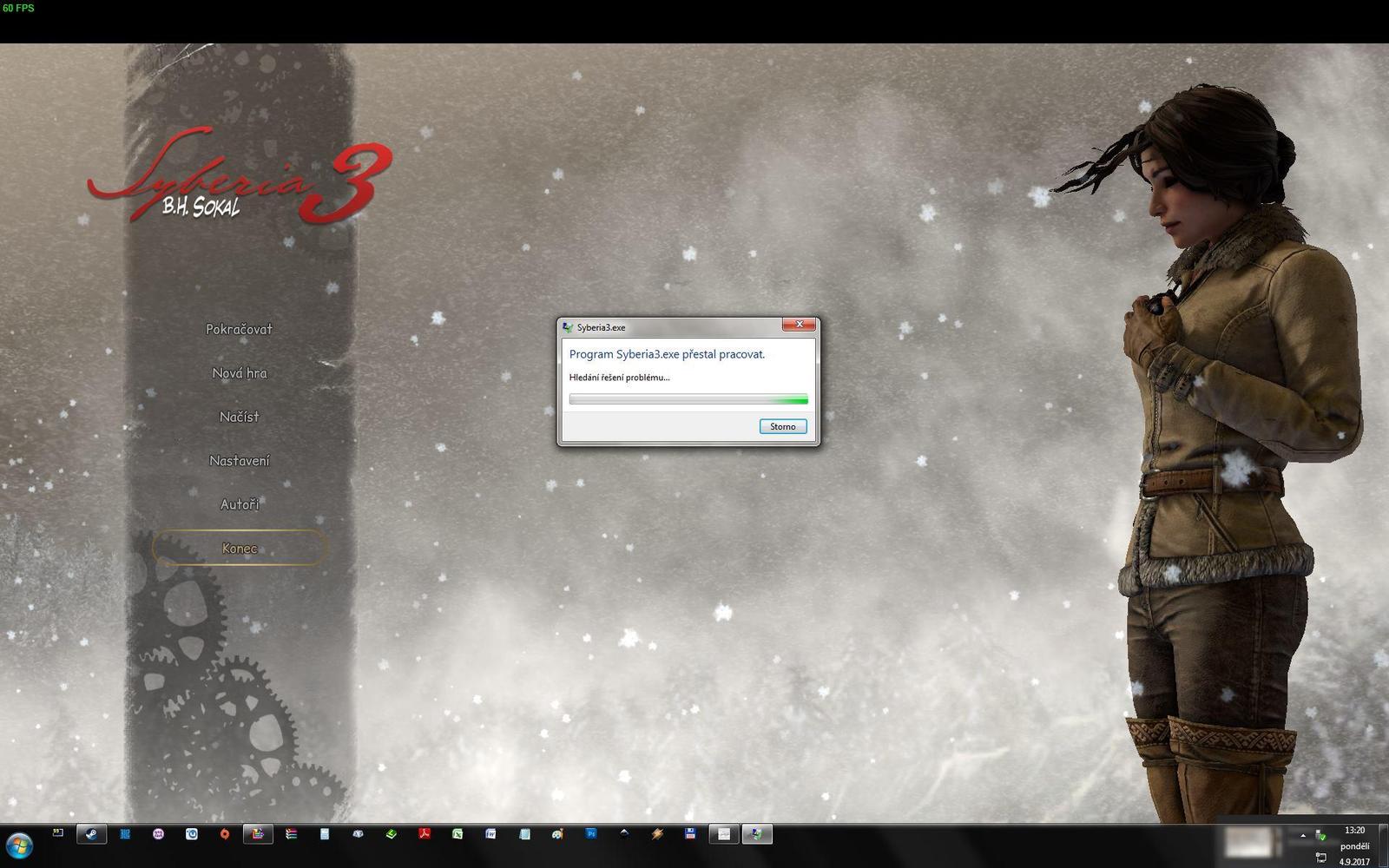Click the network status tray icon
The image size is (1389, 868).
click(1321, 858)
